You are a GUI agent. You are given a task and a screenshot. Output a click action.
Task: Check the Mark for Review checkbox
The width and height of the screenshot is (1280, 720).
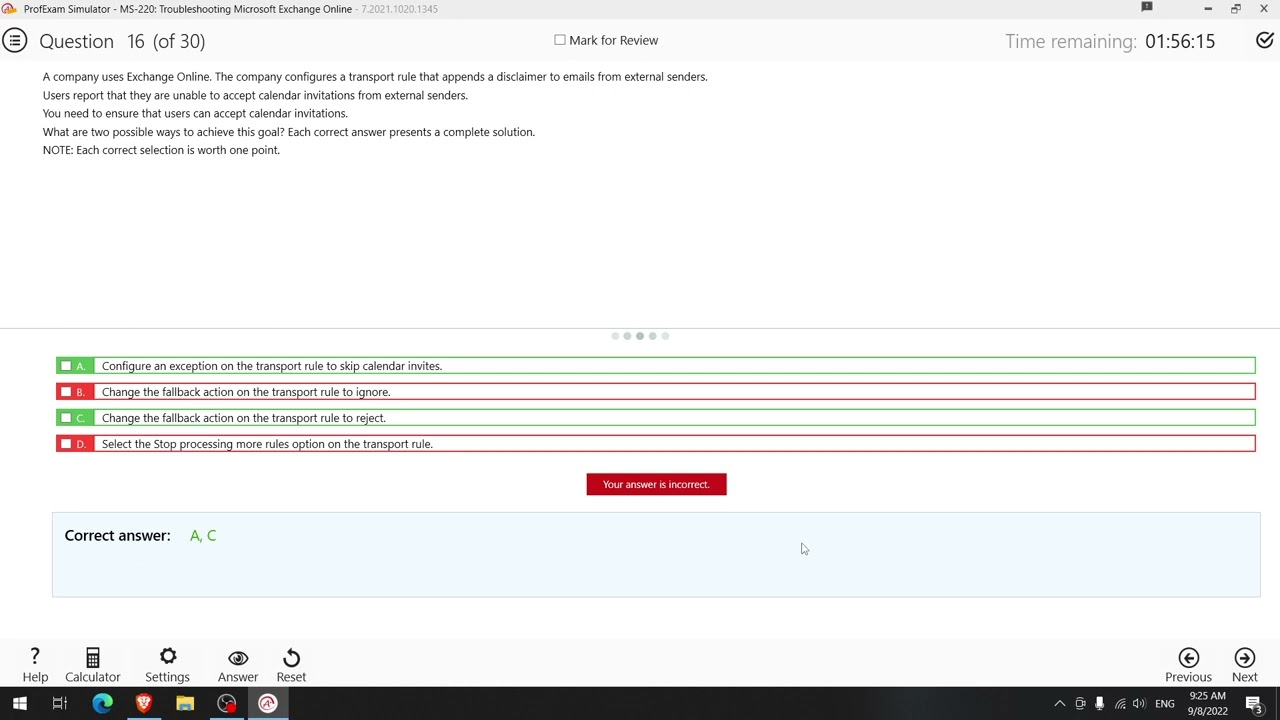(560, 40)
